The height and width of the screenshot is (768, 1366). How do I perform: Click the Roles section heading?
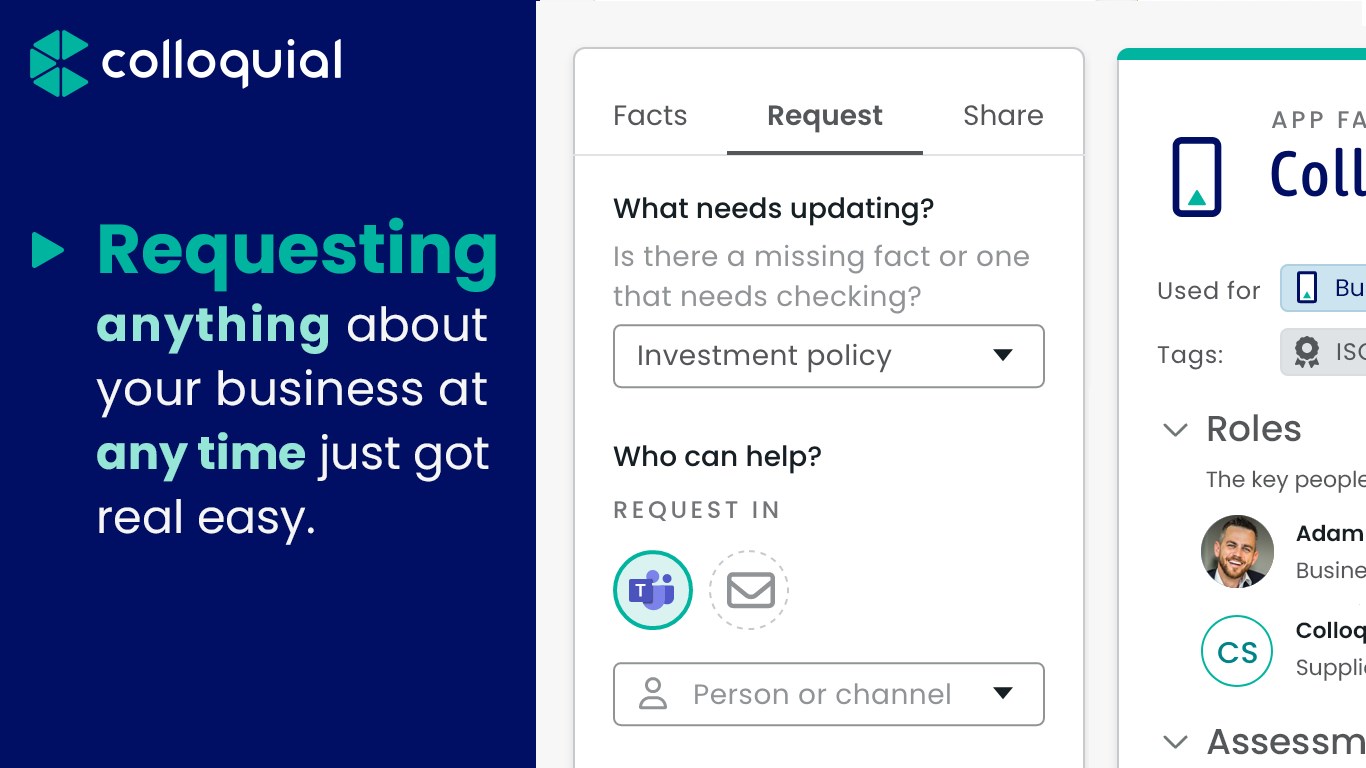1254,429
